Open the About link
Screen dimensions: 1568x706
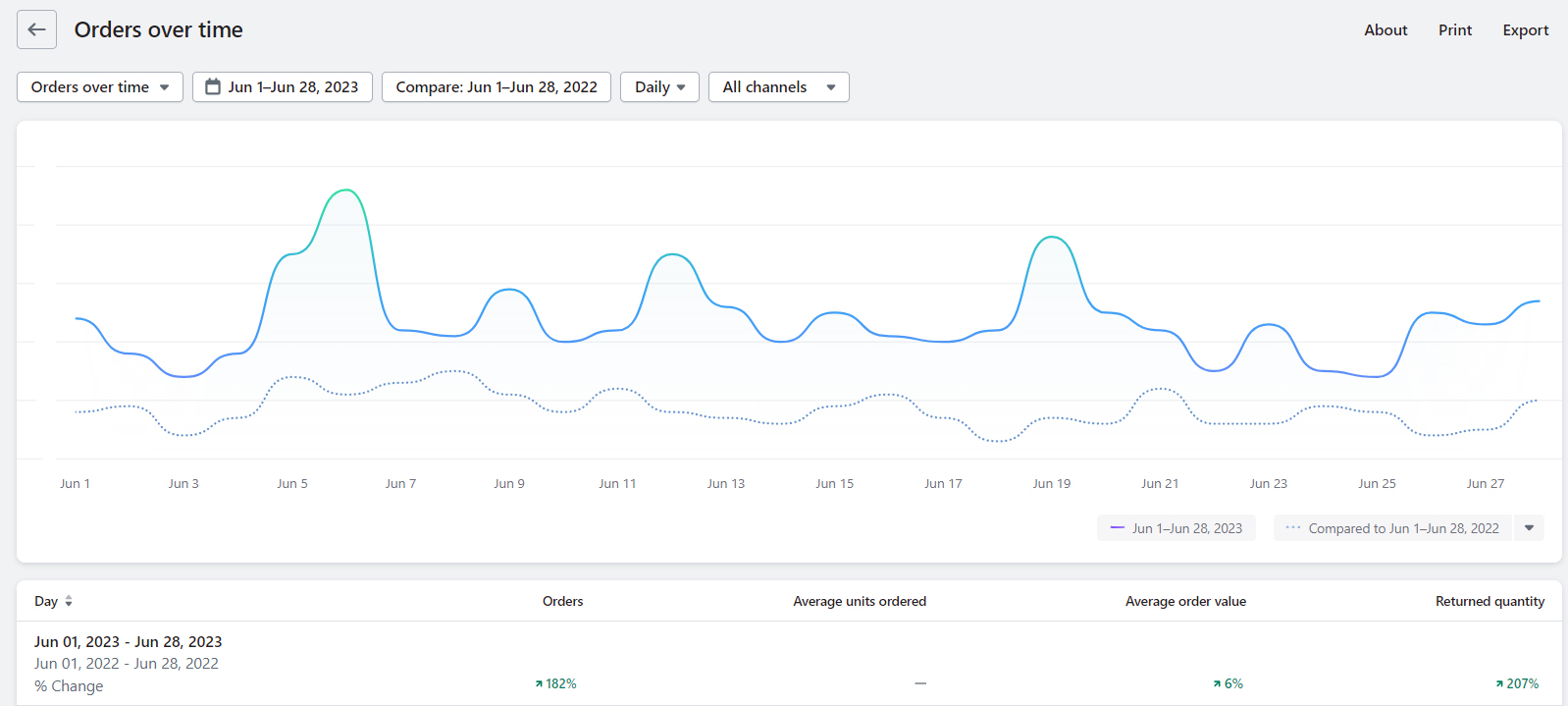point(1385,30)
